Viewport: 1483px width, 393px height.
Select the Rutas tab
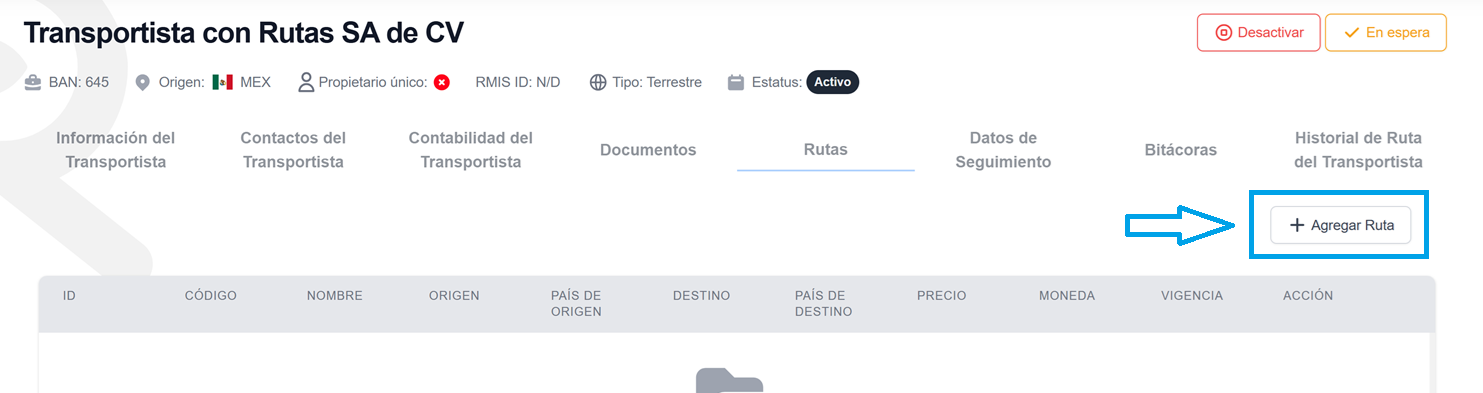click(x=826, y=150)
